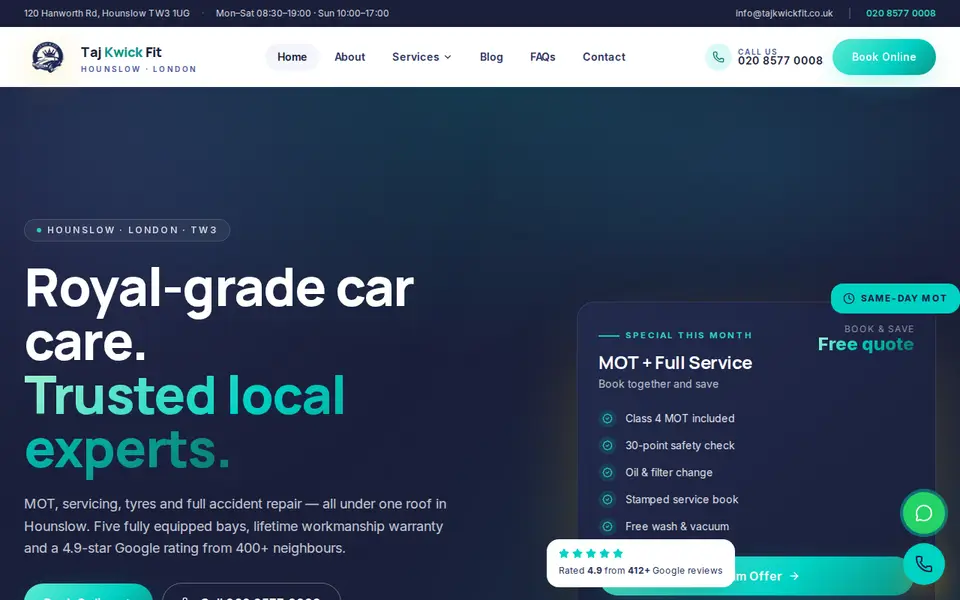Open the About page
Image resolution: width=960 pixels, height=600 pixels.
coord(350,57)
